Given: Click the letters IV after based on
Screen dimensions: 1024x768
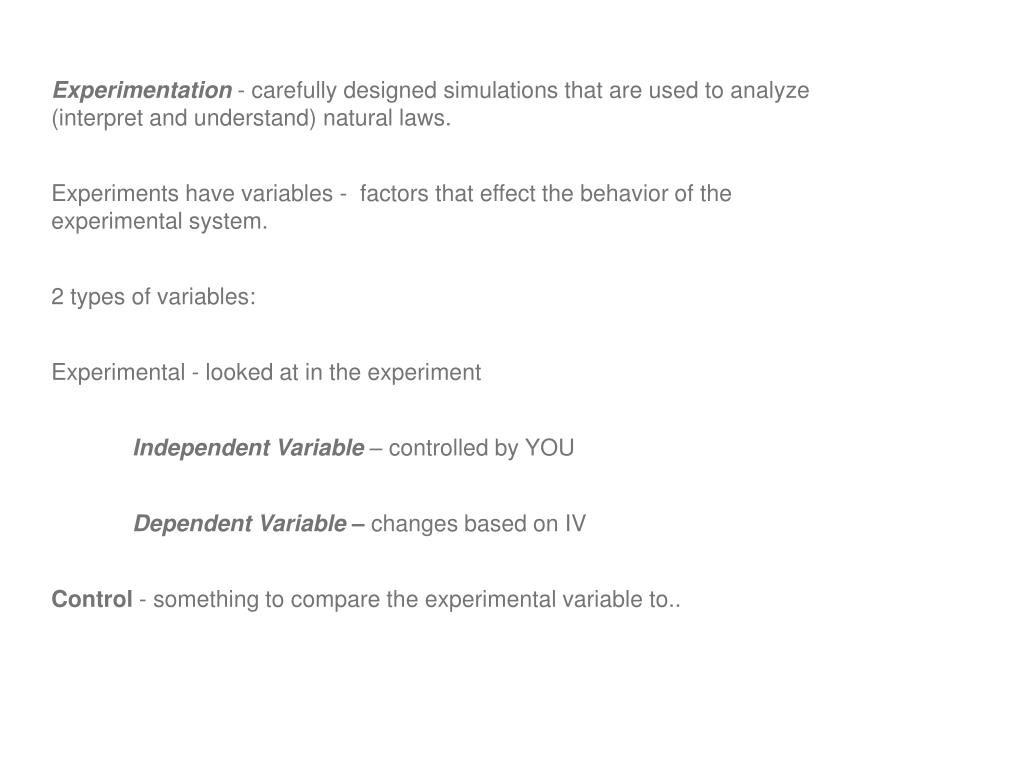Looking at the screenshot, I should pyautogui.click(x=575, y=524).
